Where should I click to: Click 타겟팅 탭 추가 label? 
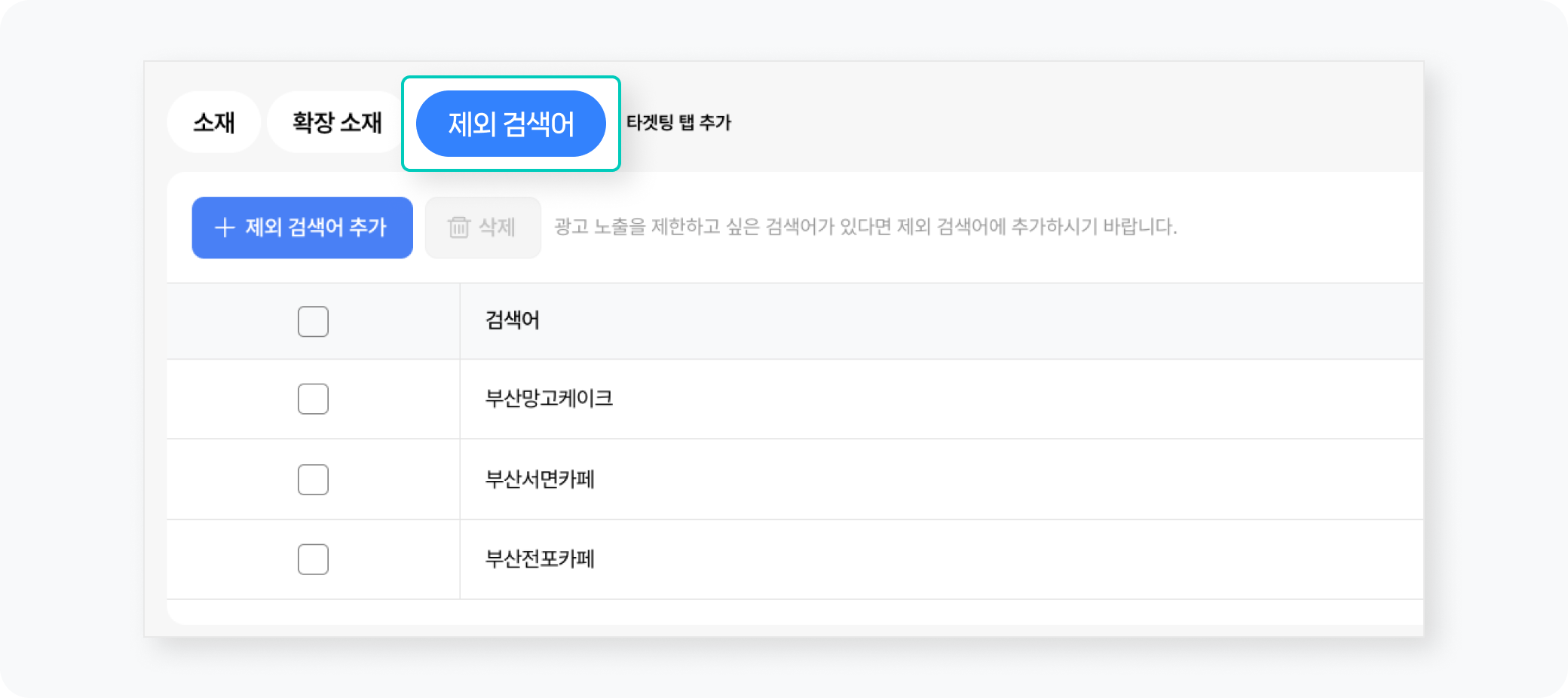click(678, 123)
